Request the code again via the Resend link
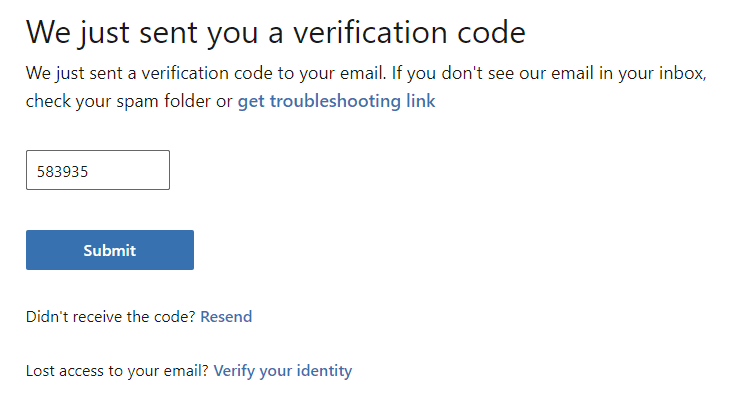 pos(226,317)
